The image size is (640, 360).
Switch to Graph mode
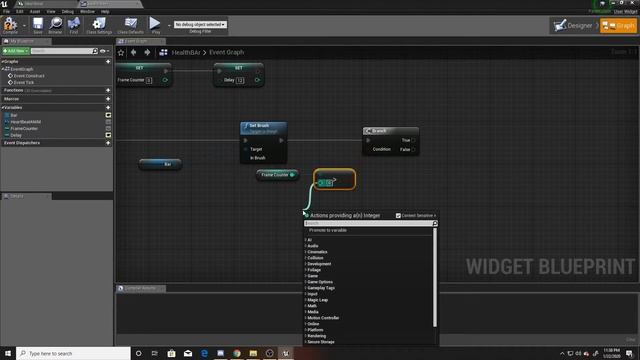(618, 26)
